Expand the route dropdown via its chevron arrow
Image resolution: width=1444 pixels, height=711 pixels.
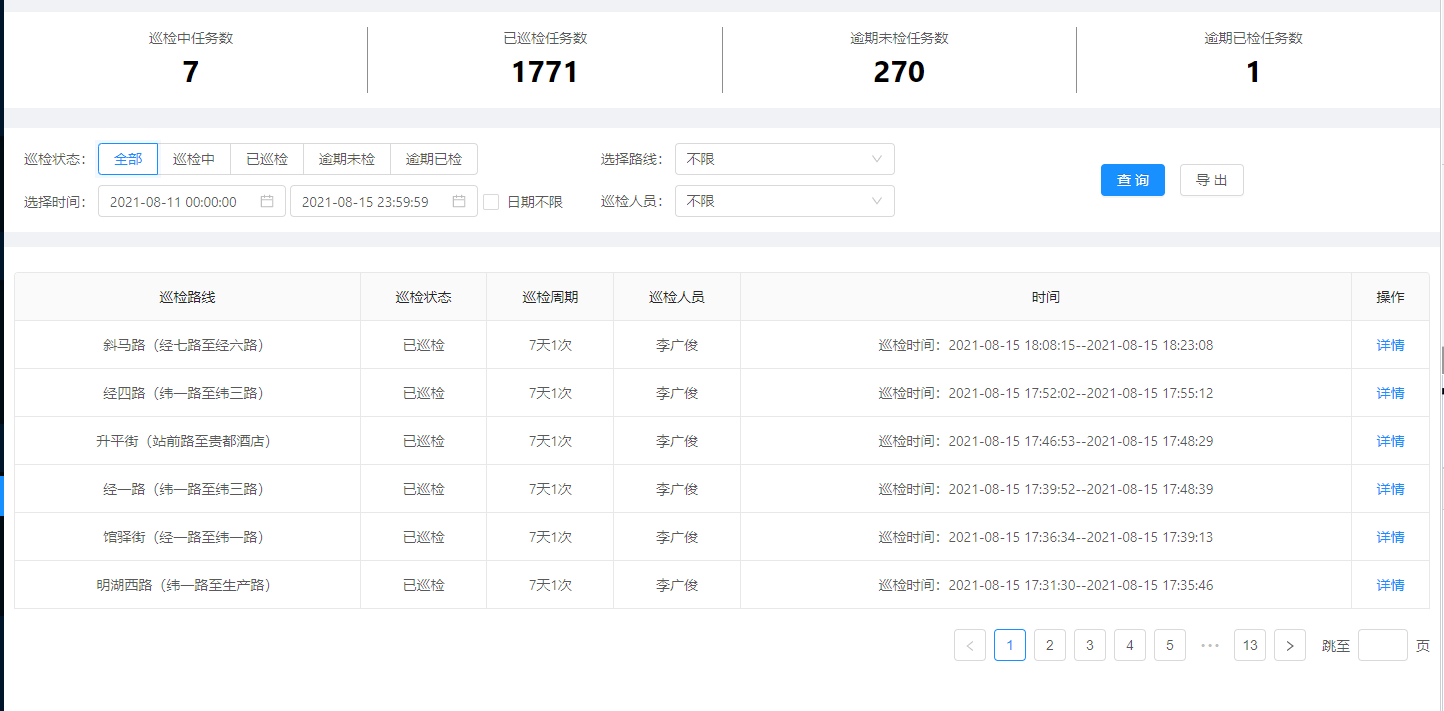tap(877, 158)
